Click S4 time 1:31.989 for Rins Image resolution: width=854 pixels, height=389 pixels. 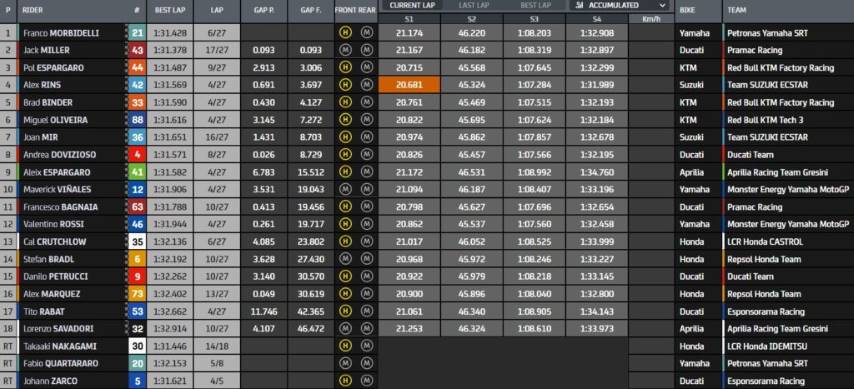tap(597, 85)
